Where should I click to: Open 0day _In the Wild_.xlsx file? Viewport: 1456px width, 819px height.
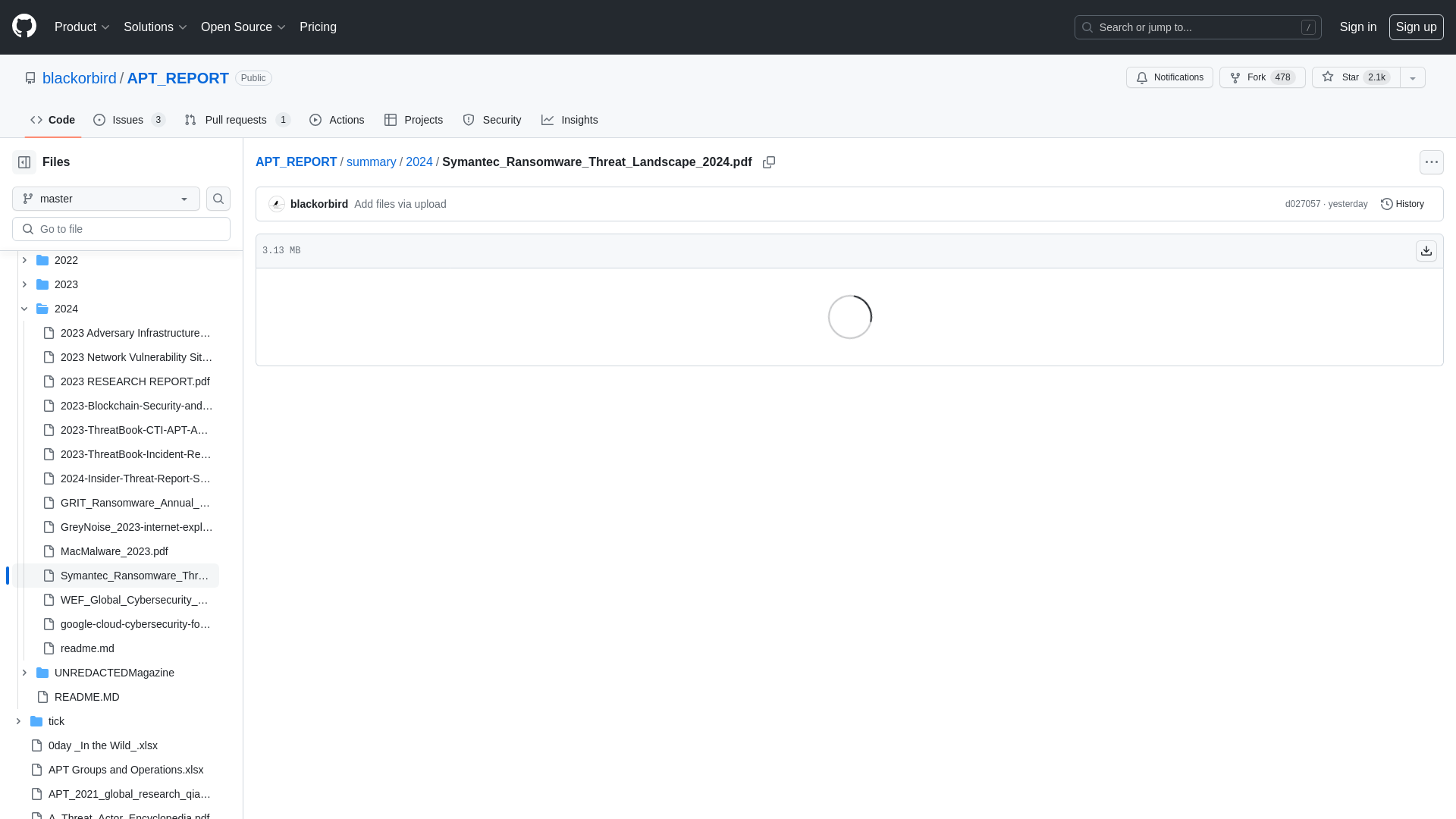[103, 745]
